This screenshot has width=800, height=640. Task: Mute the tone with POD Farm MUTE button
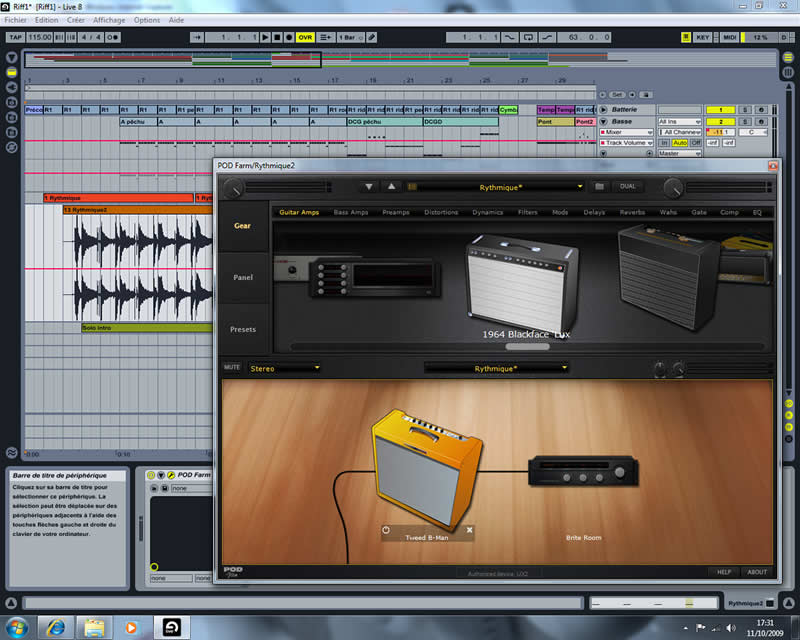[232, 367]
